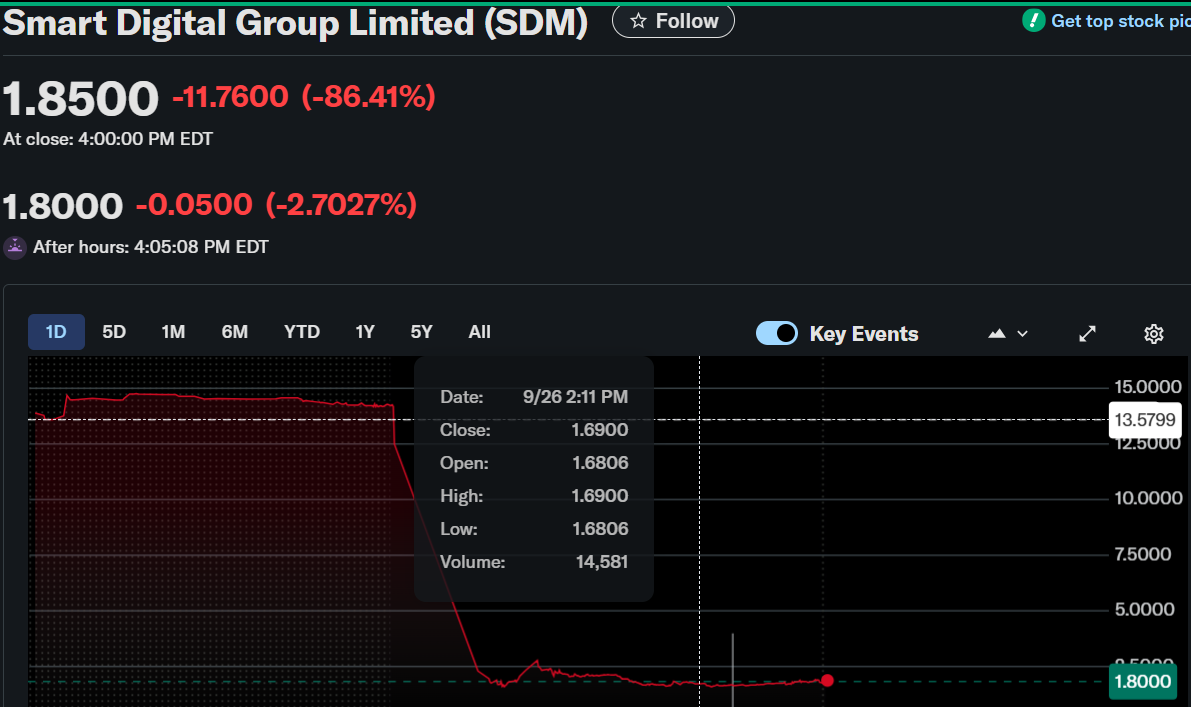Select the 5D chart range

[x=114, y=332]
